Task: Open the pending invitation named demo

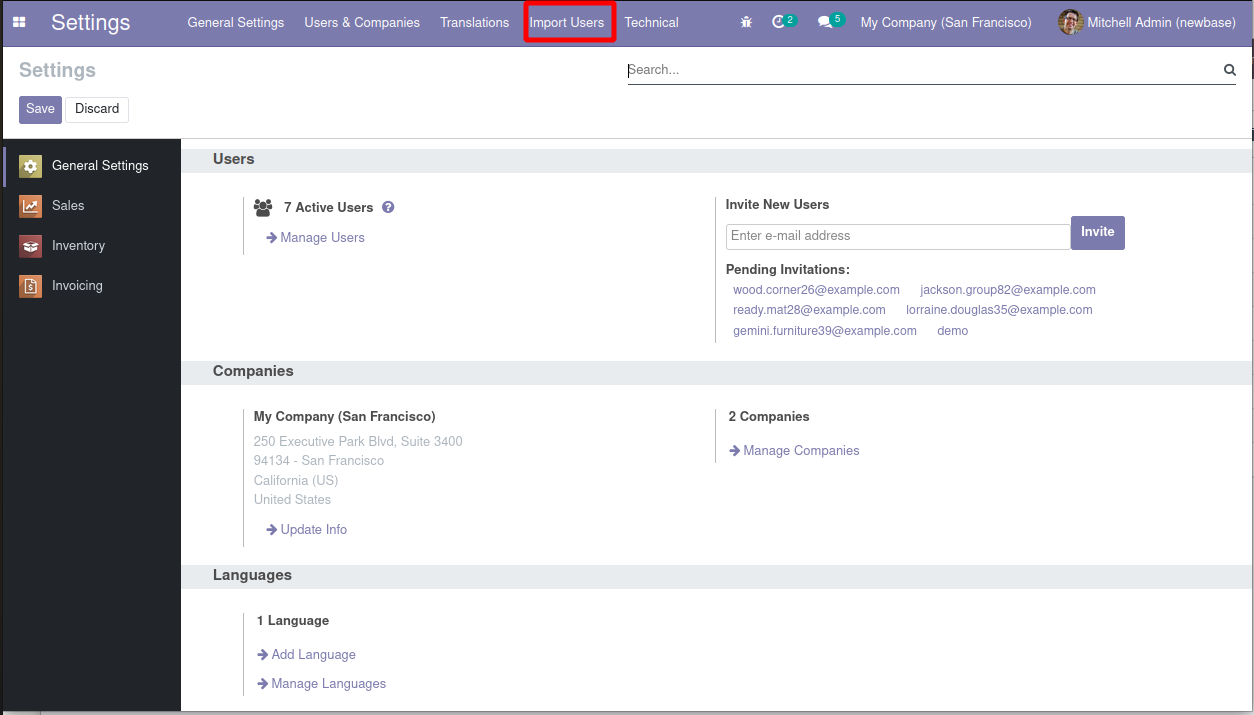Action: pos(952,331)
